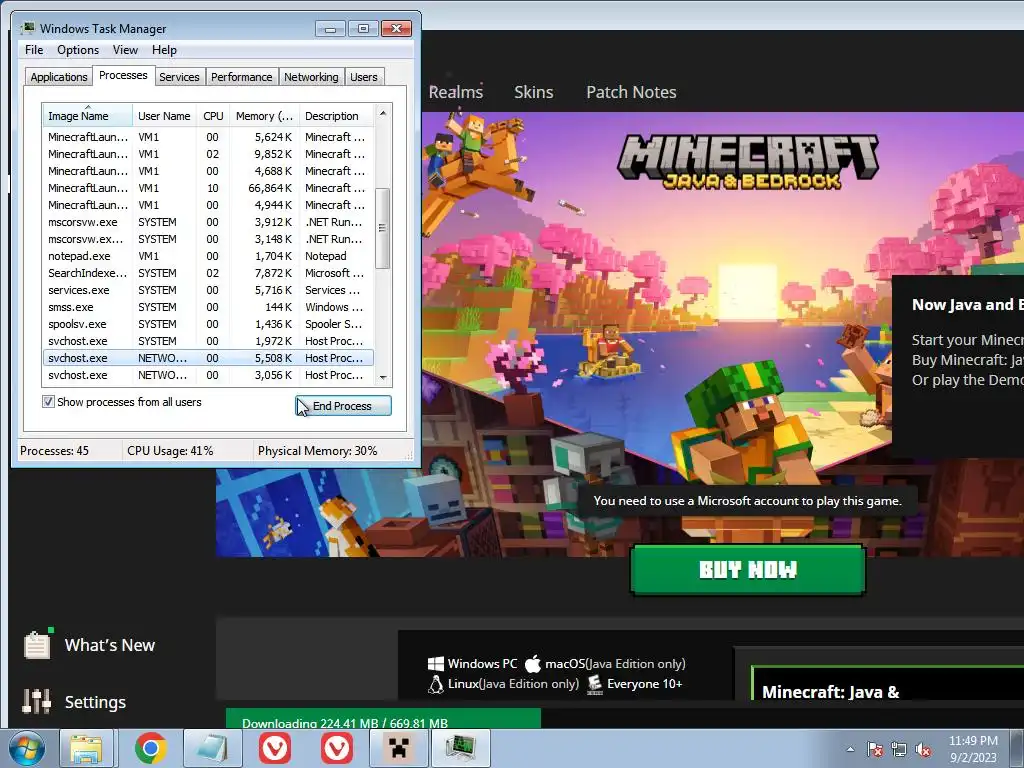
Task: Select the services.exe process row
Action: click(x=208, y=290)
